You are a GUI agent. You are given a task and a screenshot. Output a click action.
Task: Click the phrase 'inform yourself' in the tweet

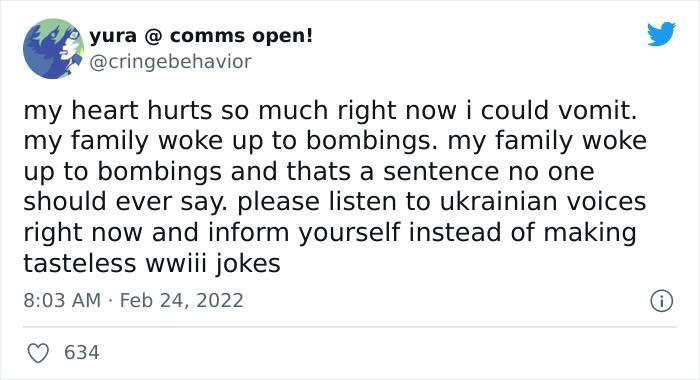pos(304,233)
